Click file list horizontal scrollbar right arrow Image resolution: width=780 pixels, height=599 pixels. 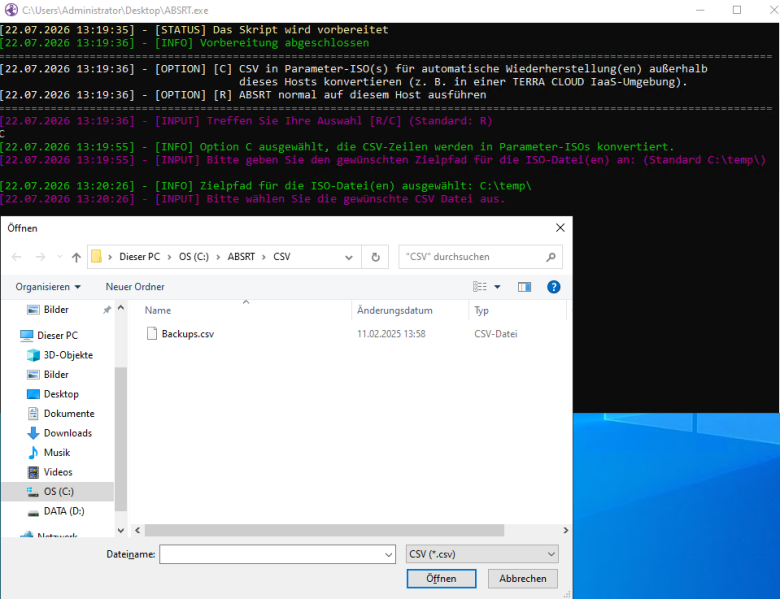(566, 530)
